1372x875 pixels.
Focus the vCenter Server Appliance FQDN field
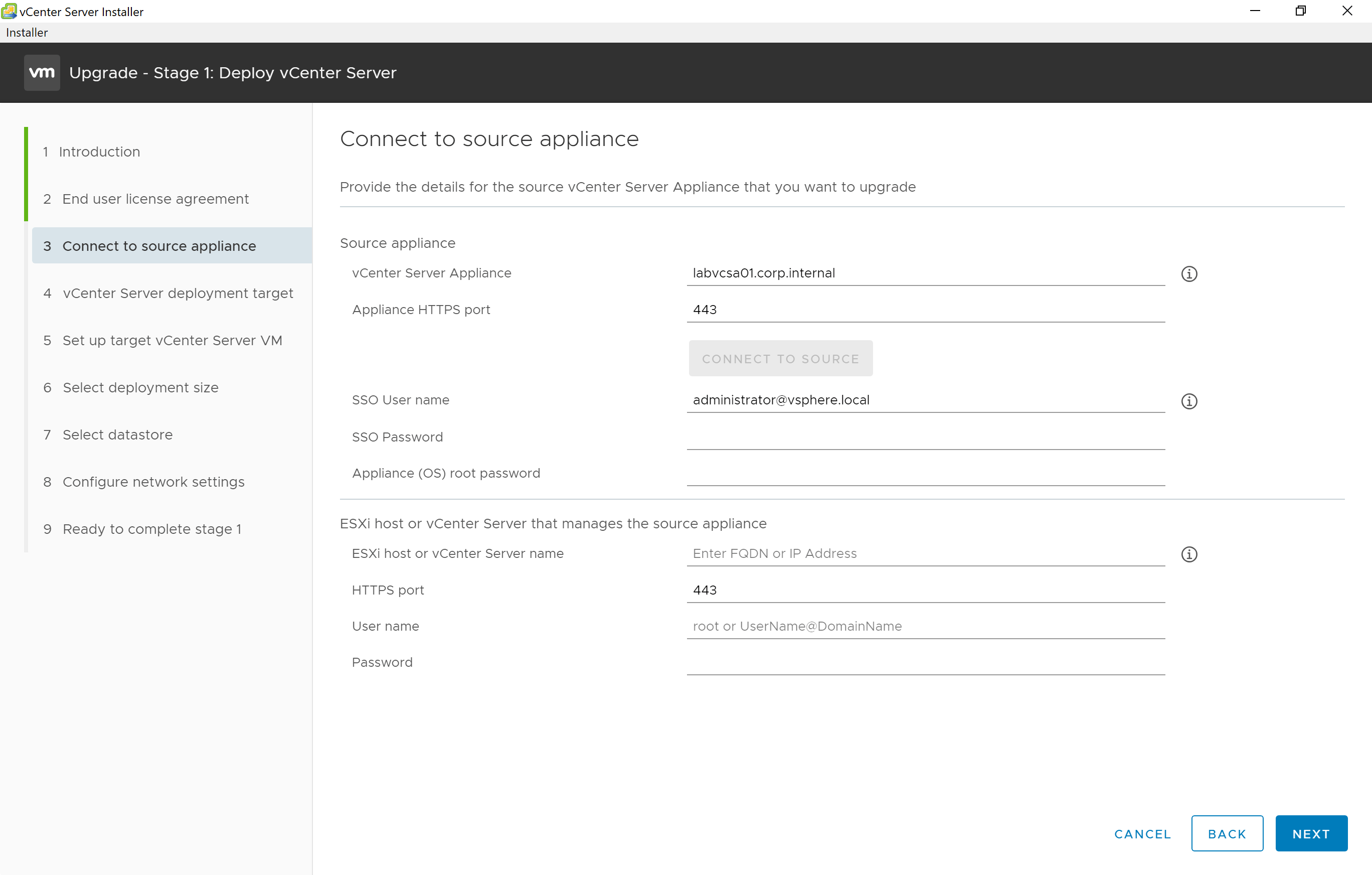pos(925,273)
